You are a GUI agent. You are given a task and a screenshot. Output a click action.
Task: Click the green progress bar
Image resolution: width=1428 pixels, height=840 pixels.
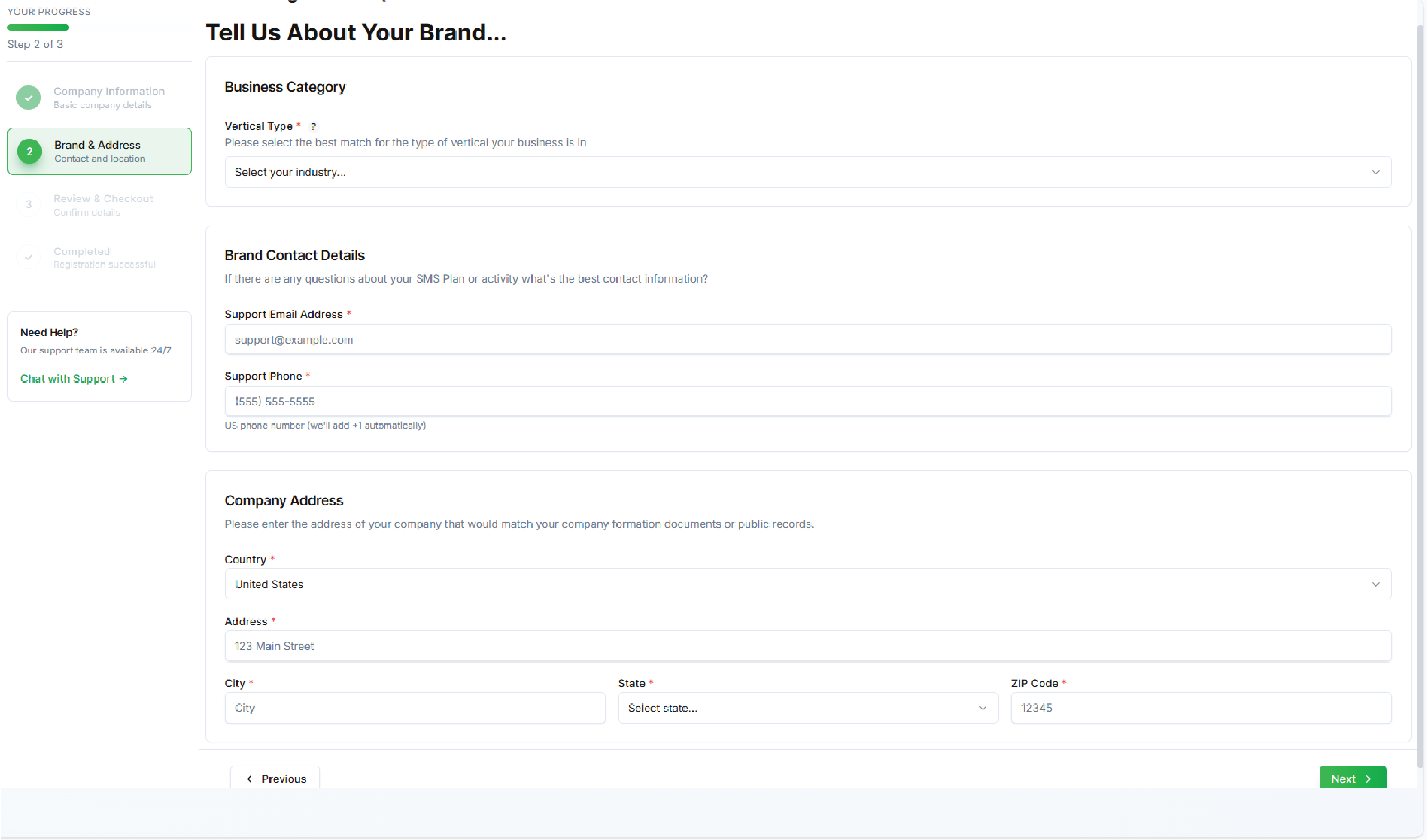click(x=38, y=27)
